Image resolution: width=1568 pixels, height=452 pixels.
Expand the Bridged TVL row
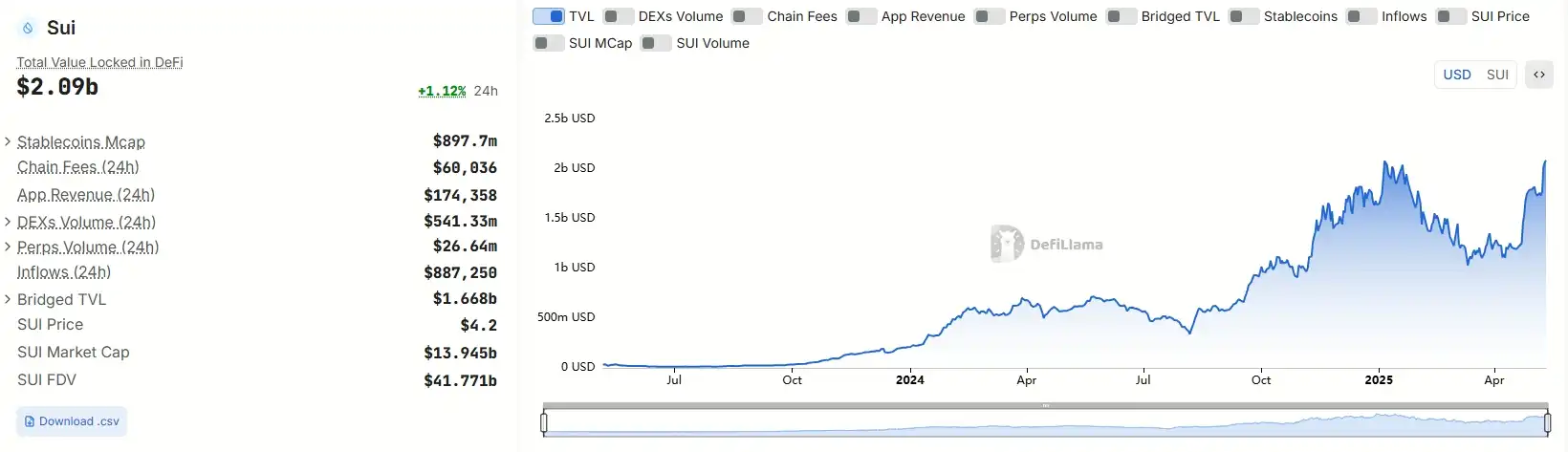pos(8,299)
